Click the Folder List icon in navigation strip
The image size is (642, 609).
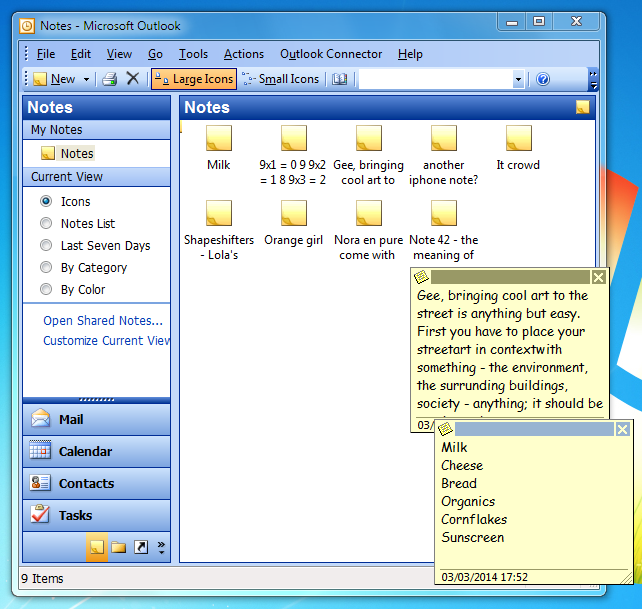coord(119,547)
